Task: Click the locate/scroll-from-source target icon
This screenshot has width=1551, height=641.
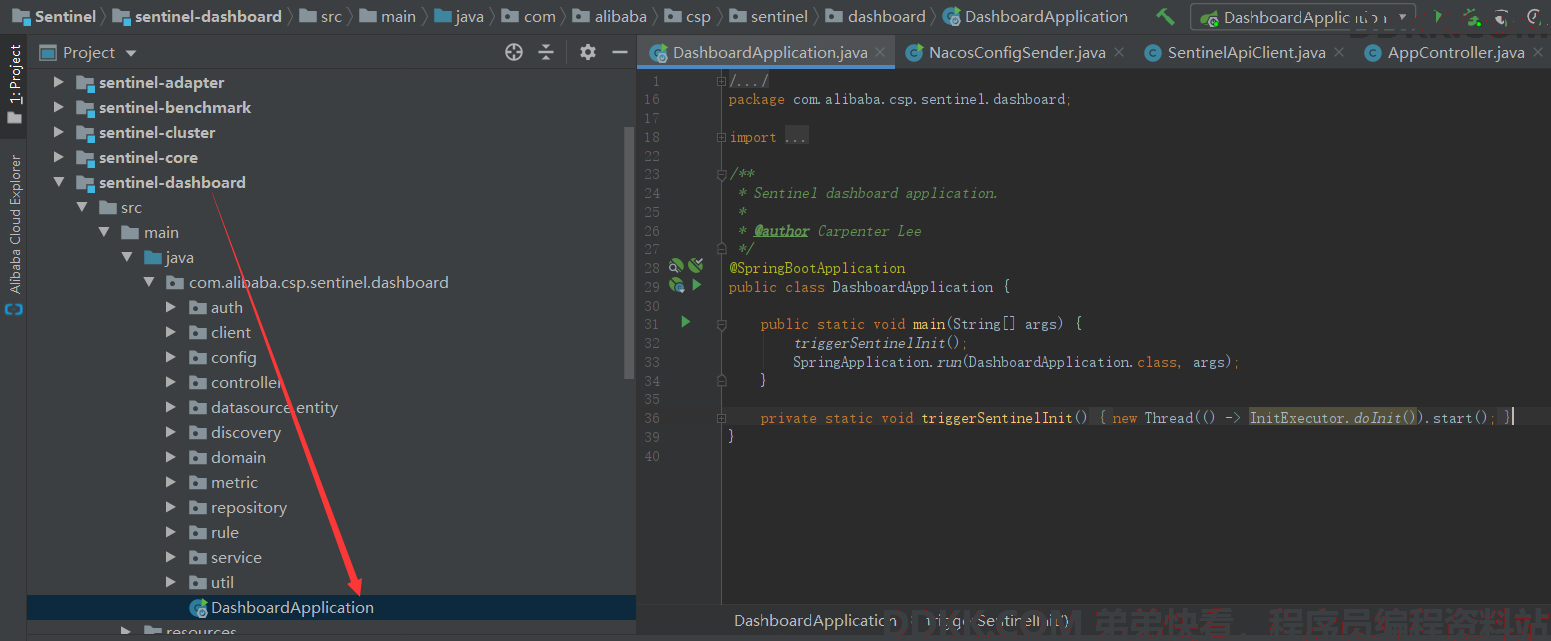Action: pyautogui.click(x=514, y=52)
